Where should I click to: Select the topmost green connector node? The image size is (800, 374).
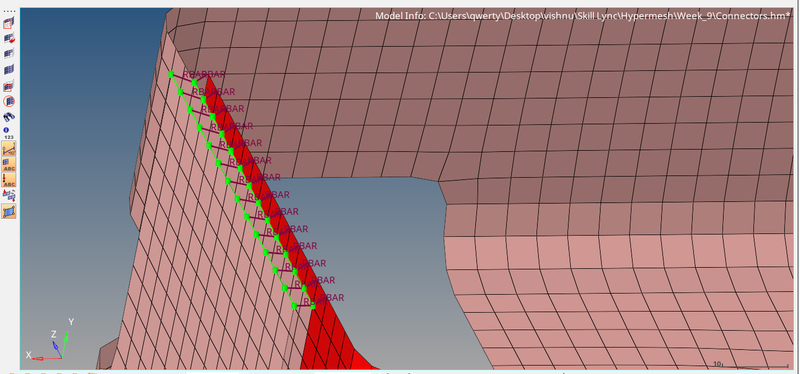pyautogui.click(x=171, y=74)
